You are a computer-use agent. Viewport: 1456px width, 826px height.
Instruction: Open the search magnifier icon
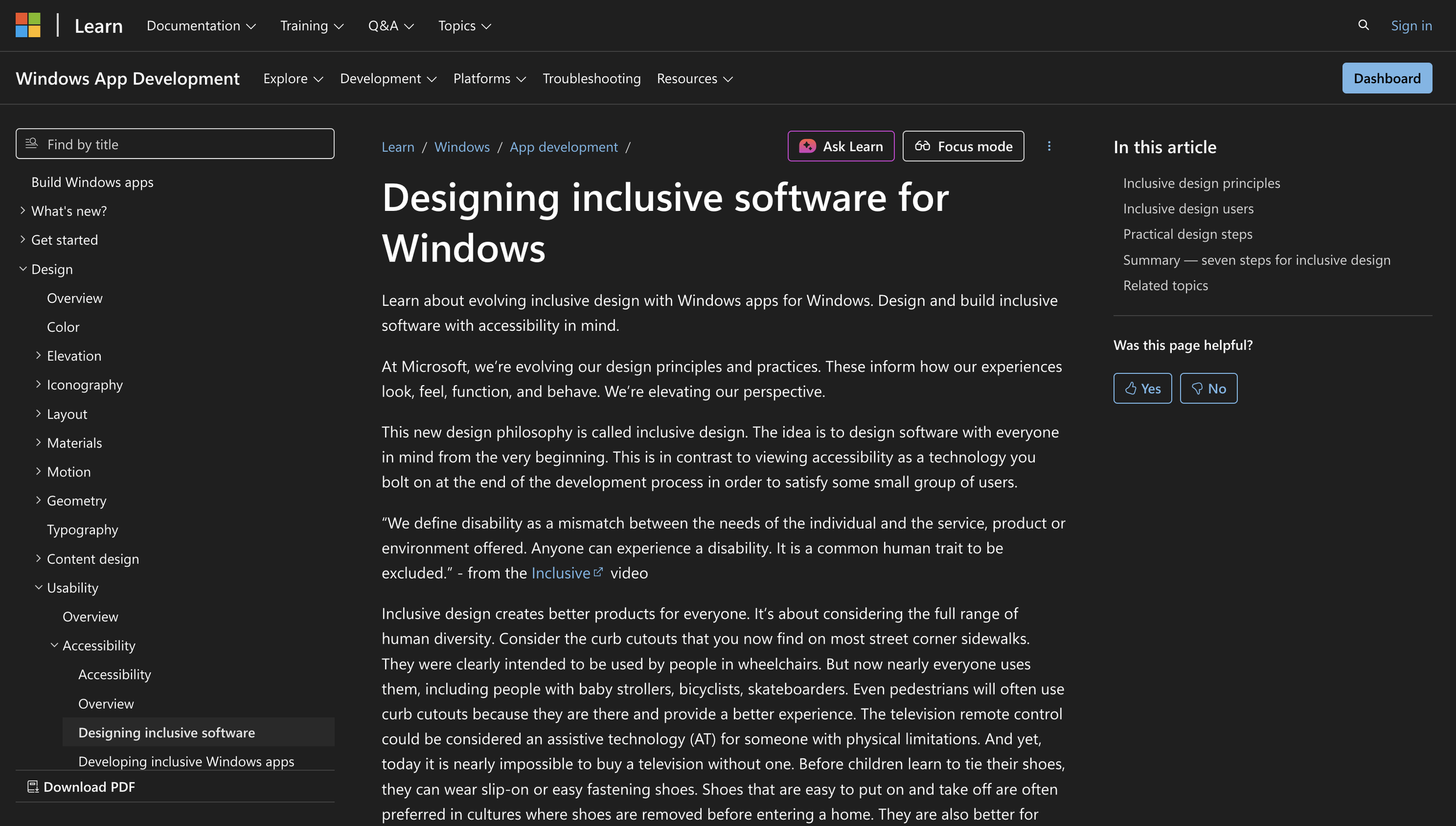[1363, 25]
